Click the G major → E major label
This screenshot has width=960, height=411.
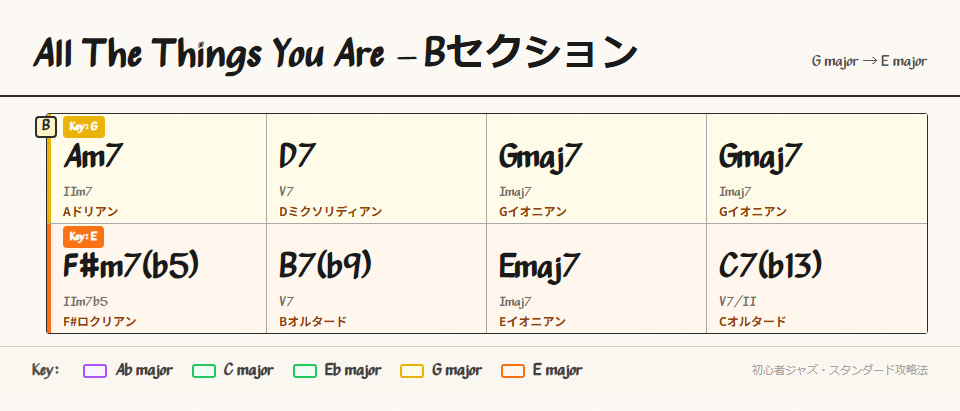[869, 62]
